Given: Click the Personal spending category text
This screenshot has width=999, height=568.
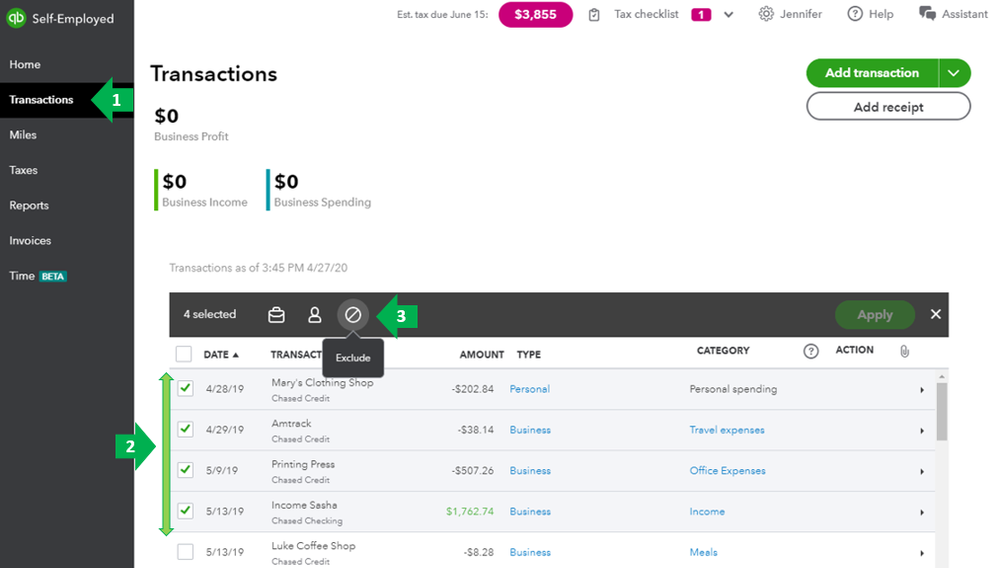Looking at the screenshot, I should (x=733, y=389).
